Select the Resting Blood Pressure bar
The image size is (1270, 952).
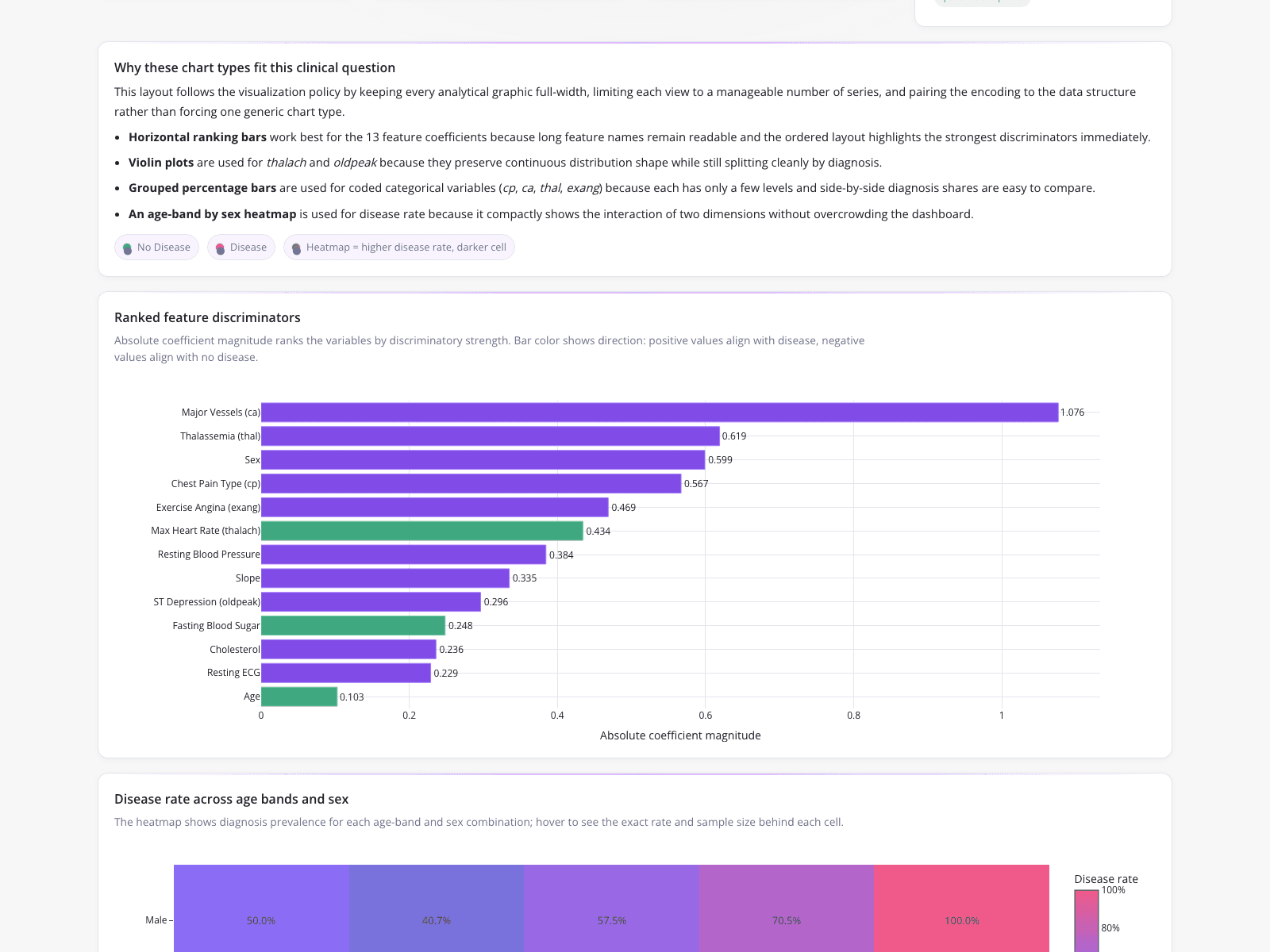403,555
